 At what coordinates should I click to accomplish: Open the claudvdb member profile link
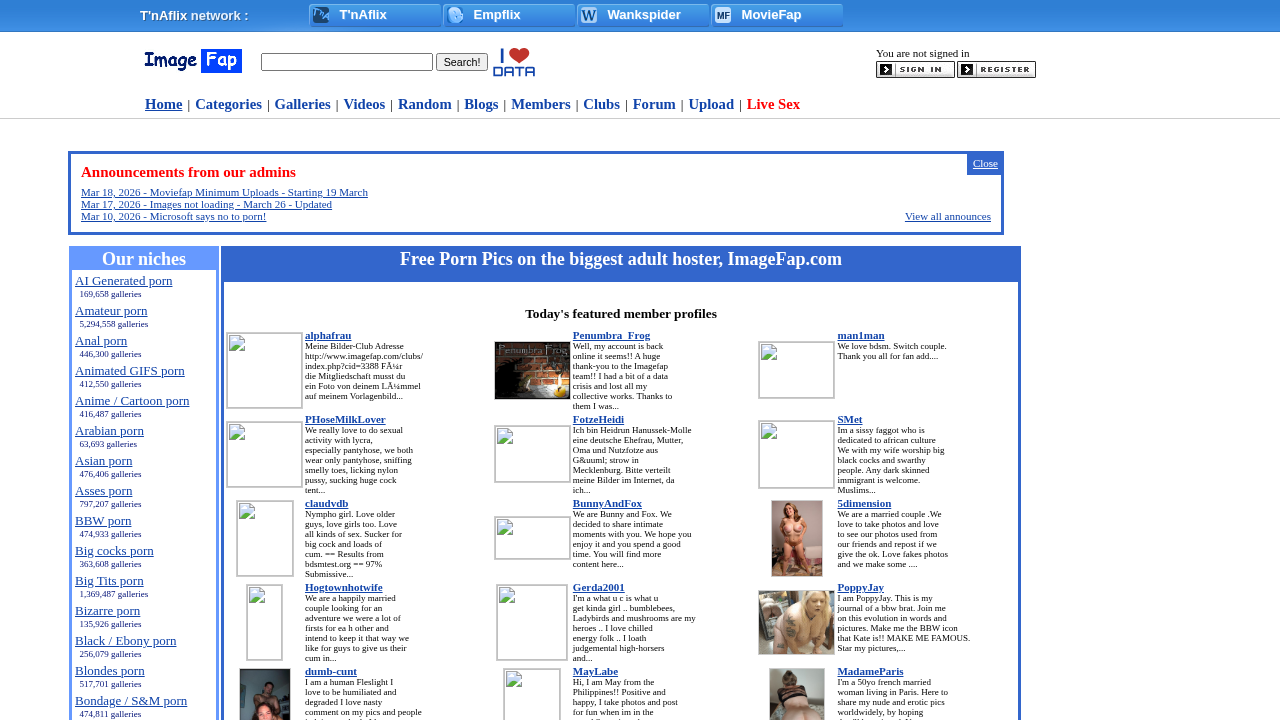[327, 503]
